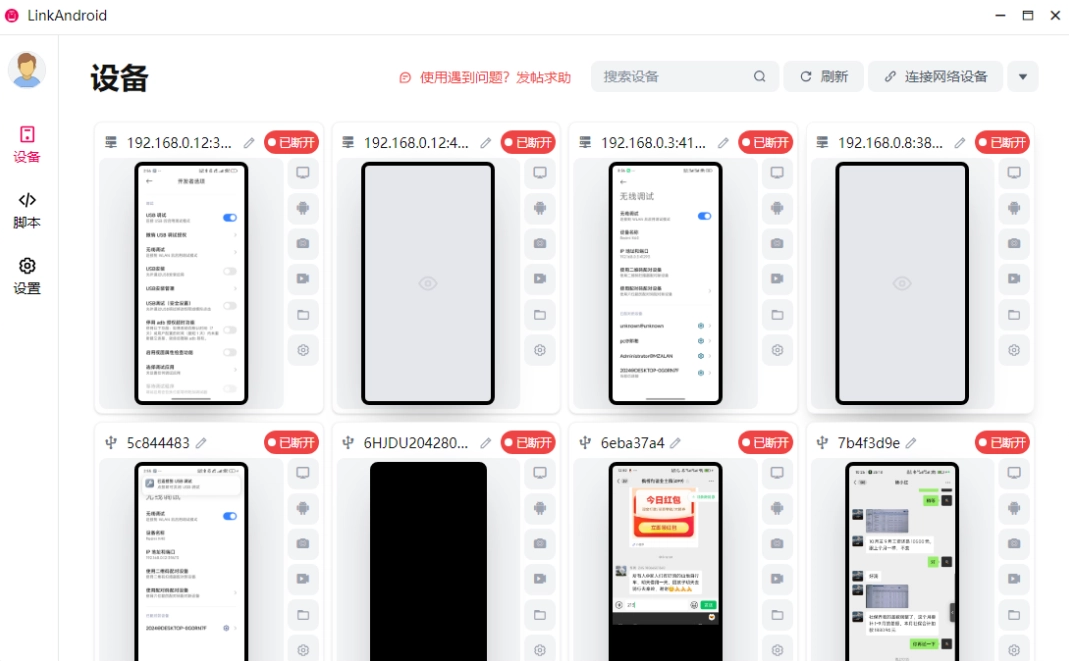Screen dimensions: 1069x661
Task: Open file manager for device 192.168.0.12:3...
Action: point(303,314)
